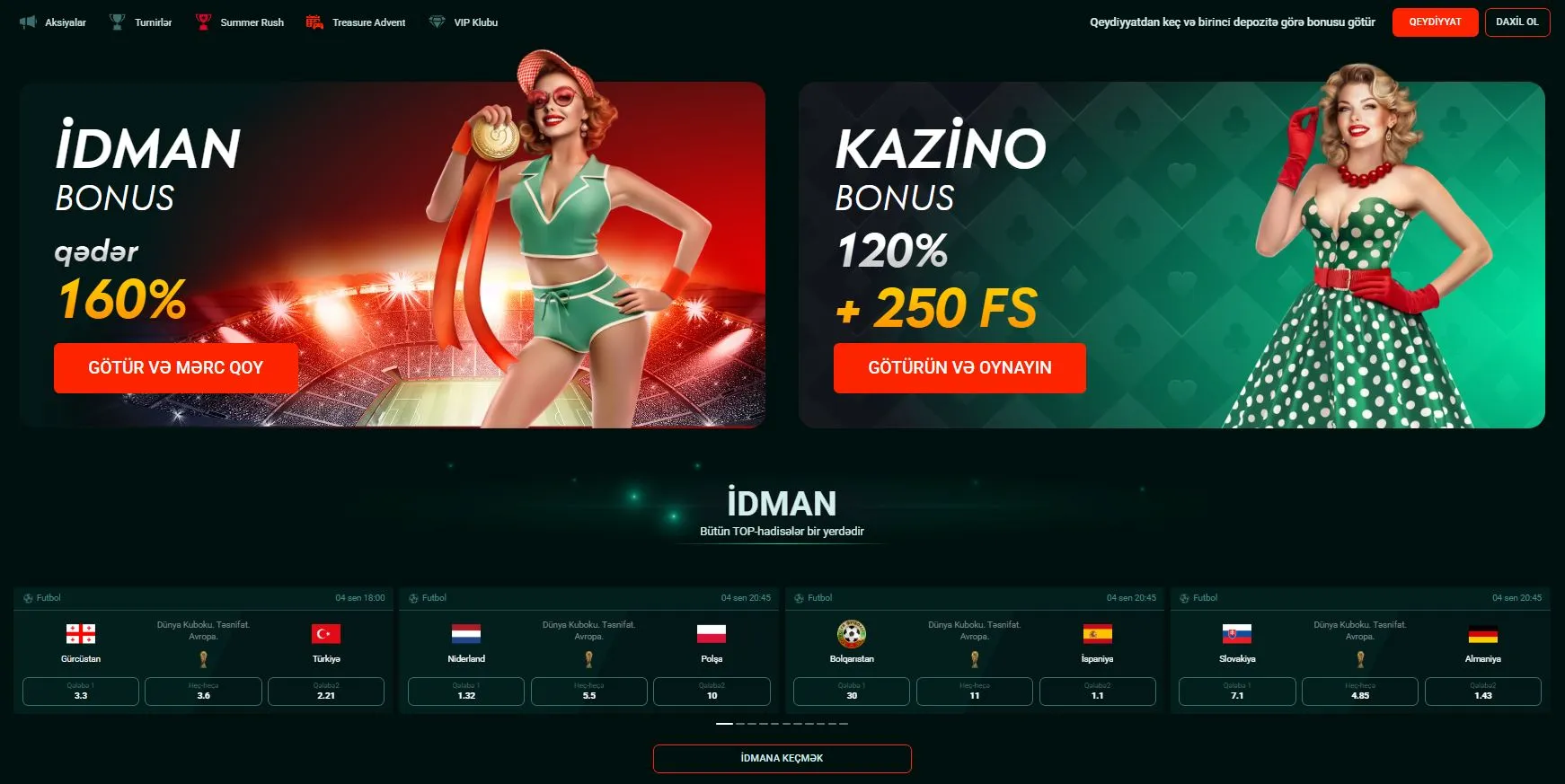Click the red Summer Rush cup icon
Viewport: 1565px width, 784px height.
click(x=203, y=22)
